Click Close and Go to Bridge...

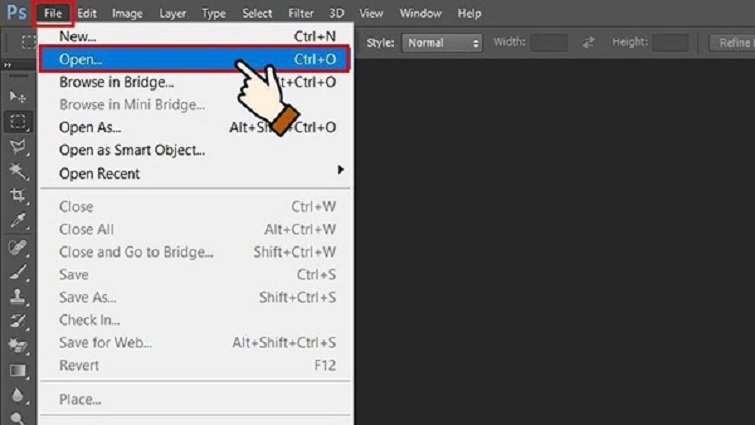tap(195, 252)
